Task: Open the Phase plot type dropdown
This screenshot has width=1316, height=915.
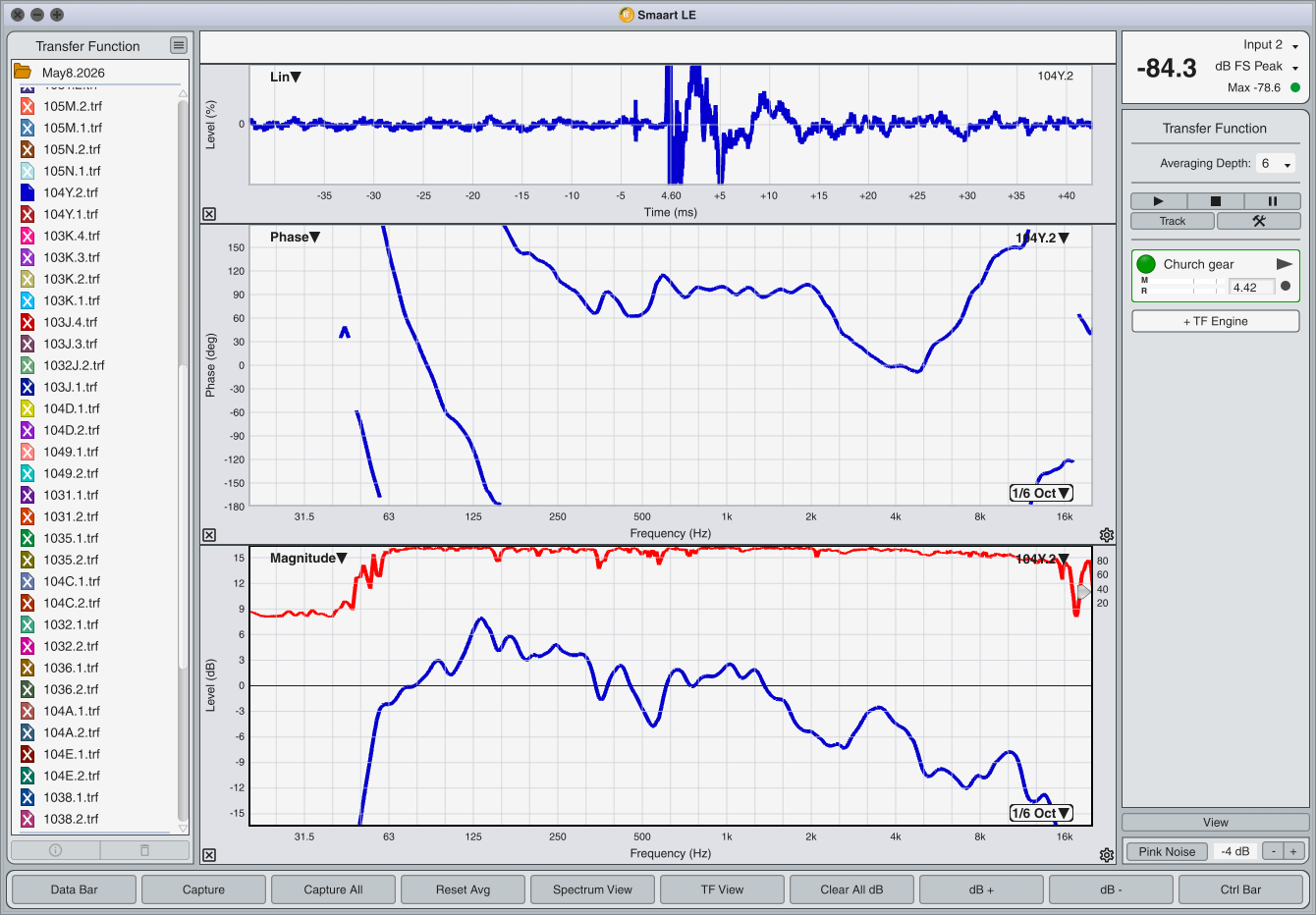Action: tap(296, 237)
